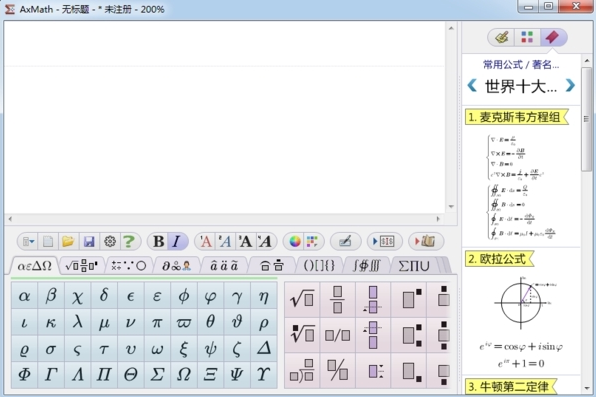Insert Greek letter omega lowercase
Screen dimensions: 596x397
[157, 349]
